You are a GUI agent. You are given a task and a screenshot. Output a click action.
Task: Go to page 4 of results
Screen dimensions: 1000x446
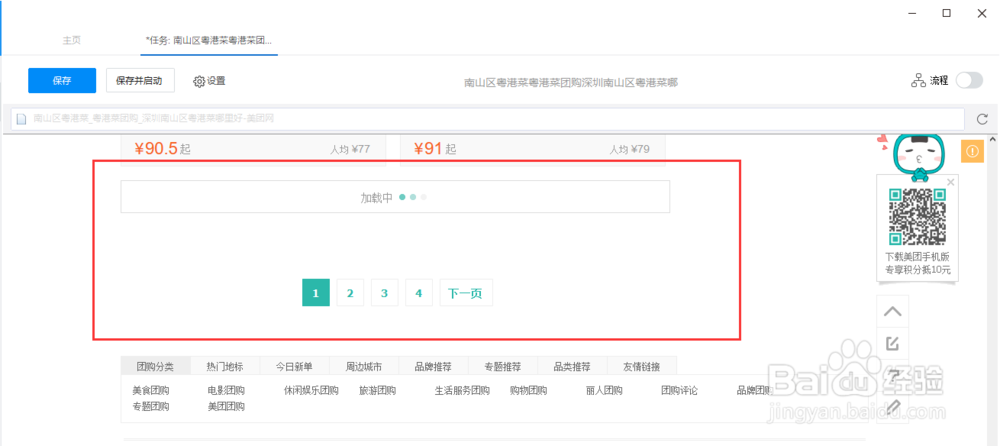coord(419,293)
